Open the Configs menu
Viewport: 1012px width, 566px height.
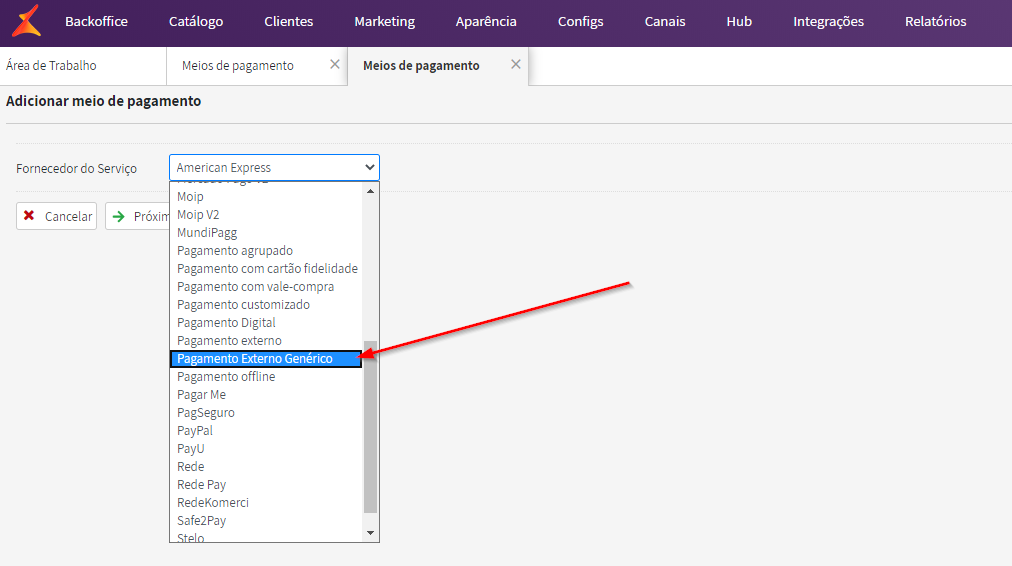coord(580,21)
